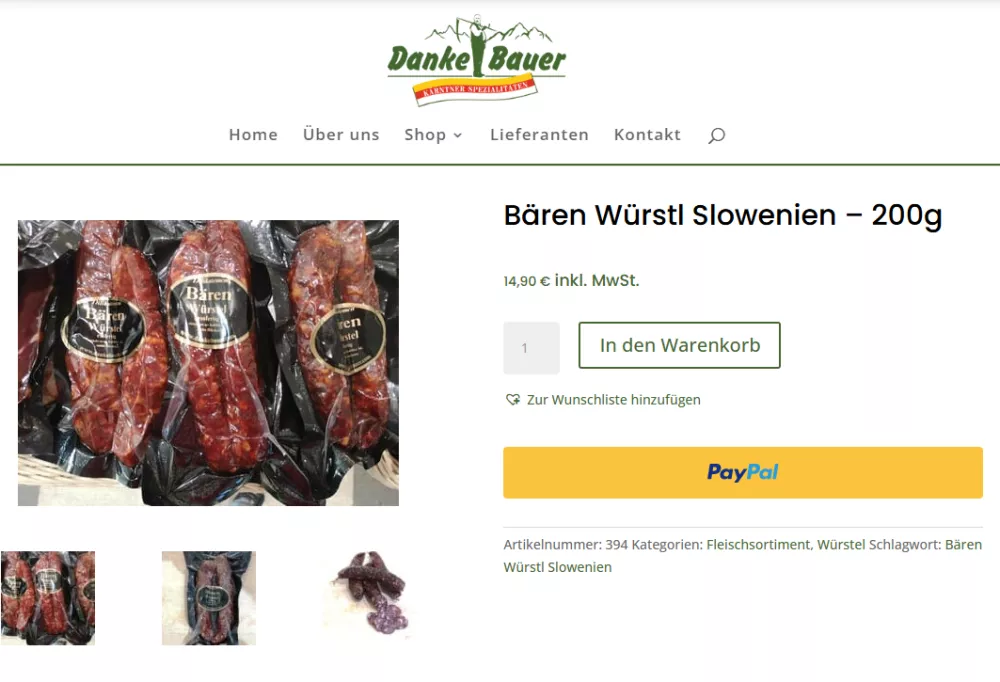Open the Lieferanten page
This screenshot has height=682, width=1000.
539,135
